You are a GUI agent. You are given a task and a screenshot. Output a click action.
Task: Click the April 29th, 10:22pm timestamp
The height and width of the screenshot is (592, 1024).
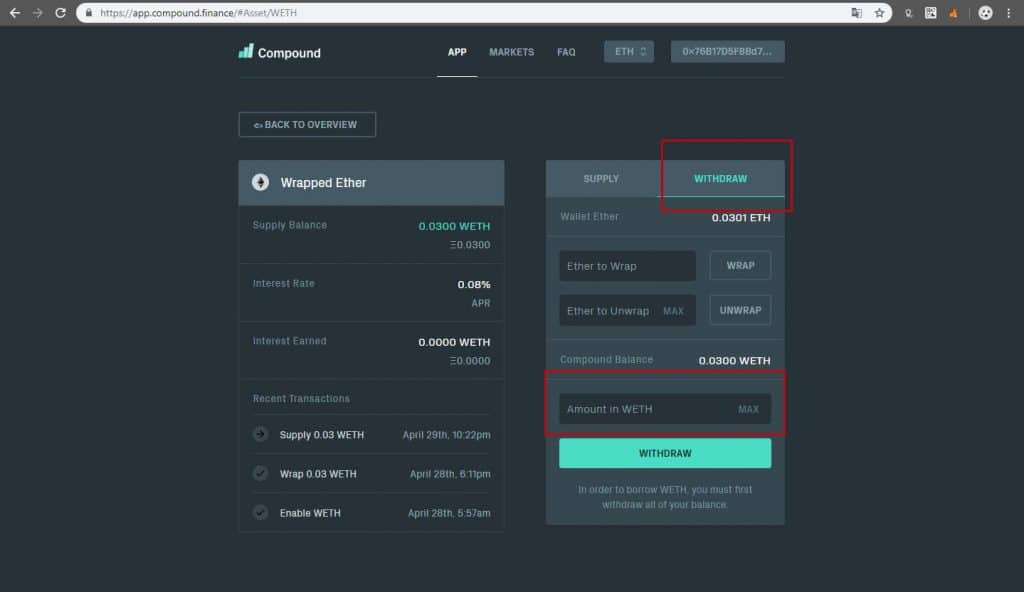(x=446, y=435)
